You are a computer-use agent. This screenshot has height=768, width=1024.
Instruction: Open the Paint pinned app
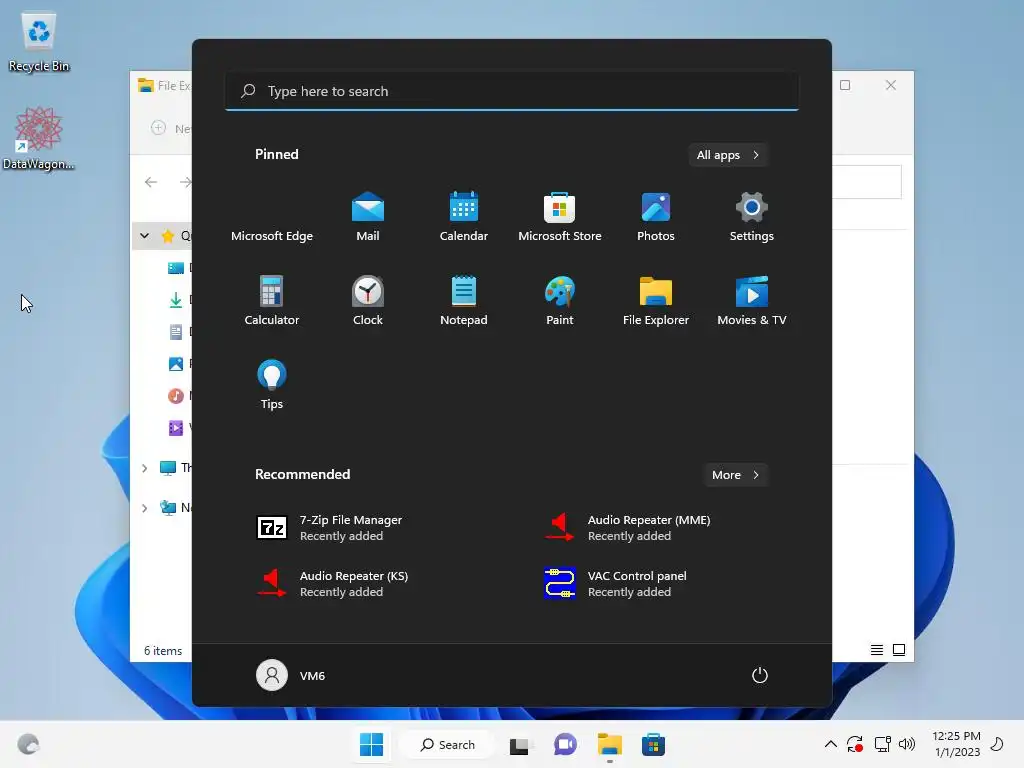[x=560, y=300]
